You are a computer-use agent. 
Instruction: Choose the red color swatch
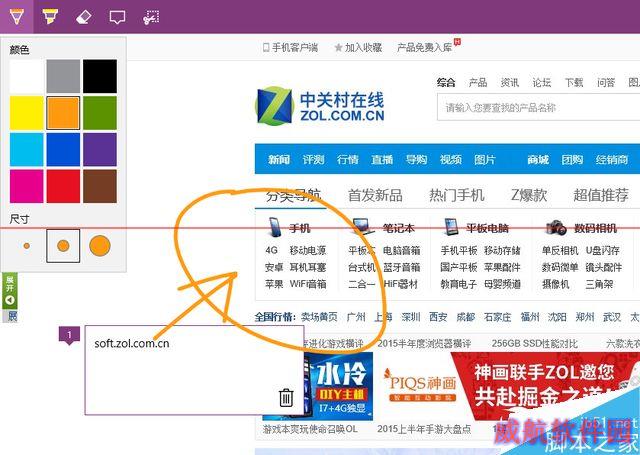(63, 186)
